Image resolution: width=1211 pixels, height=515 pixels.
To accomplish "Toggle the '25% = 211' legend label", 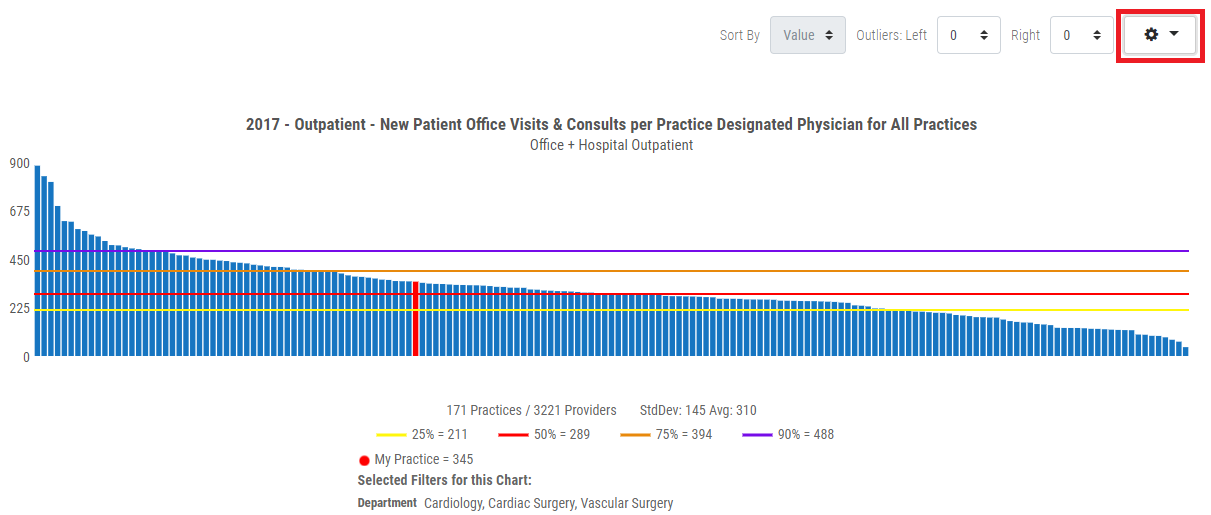I will (x=439, y=435).
